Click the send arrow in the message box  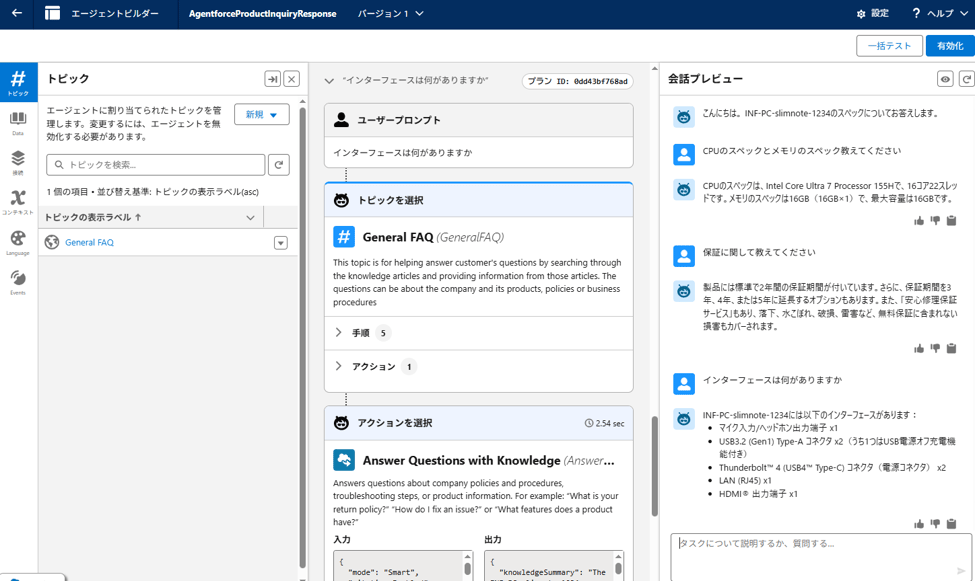click(x=961, y=570)
